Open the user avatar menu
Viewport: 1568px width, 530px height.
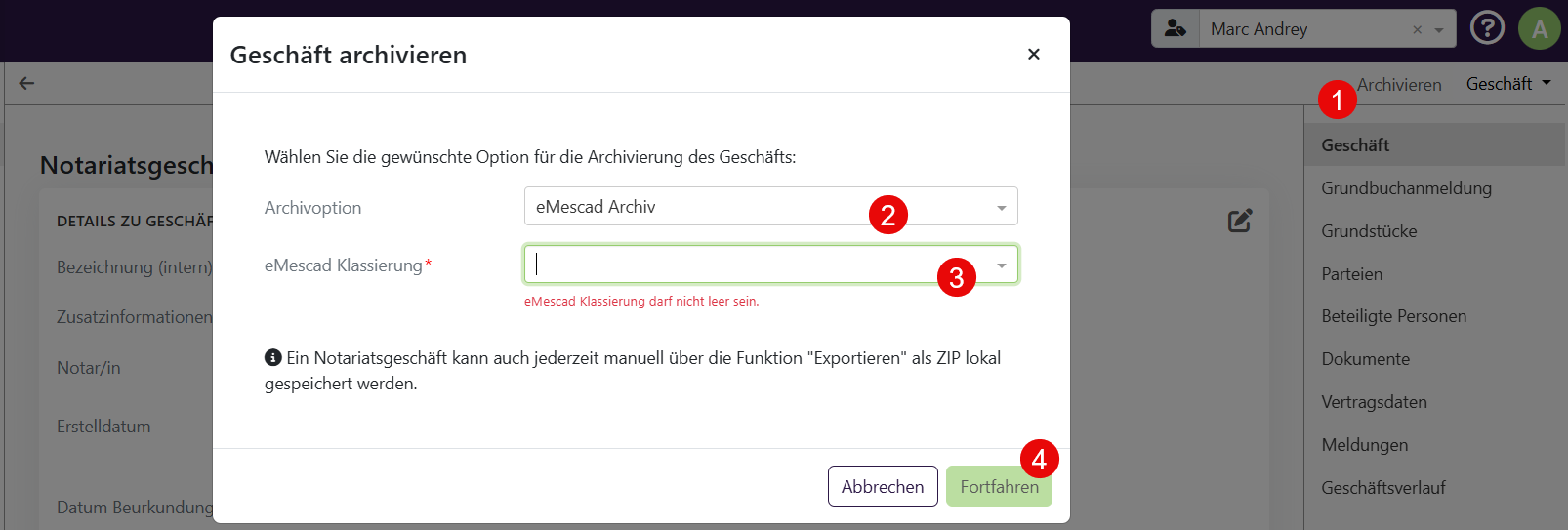coord(1539,28)
